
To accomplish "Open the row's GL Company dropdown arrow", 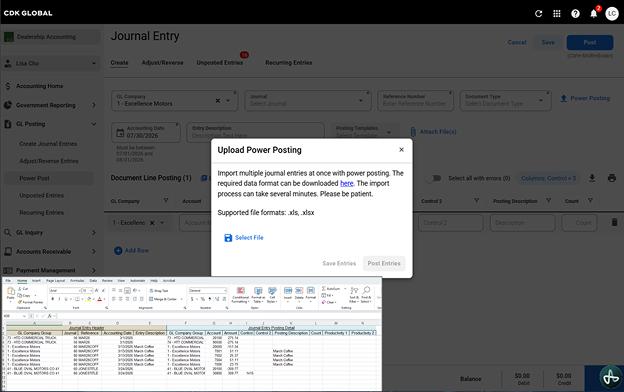I will [x=162, y=223].
